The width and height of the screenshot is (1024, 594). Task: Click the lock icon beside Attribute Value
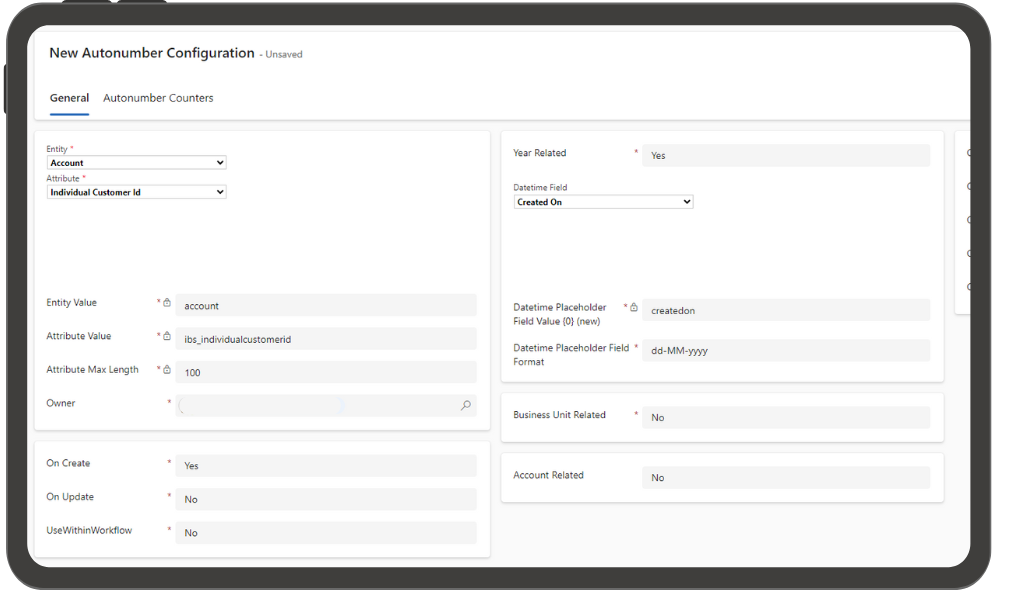tap(167, 336)
